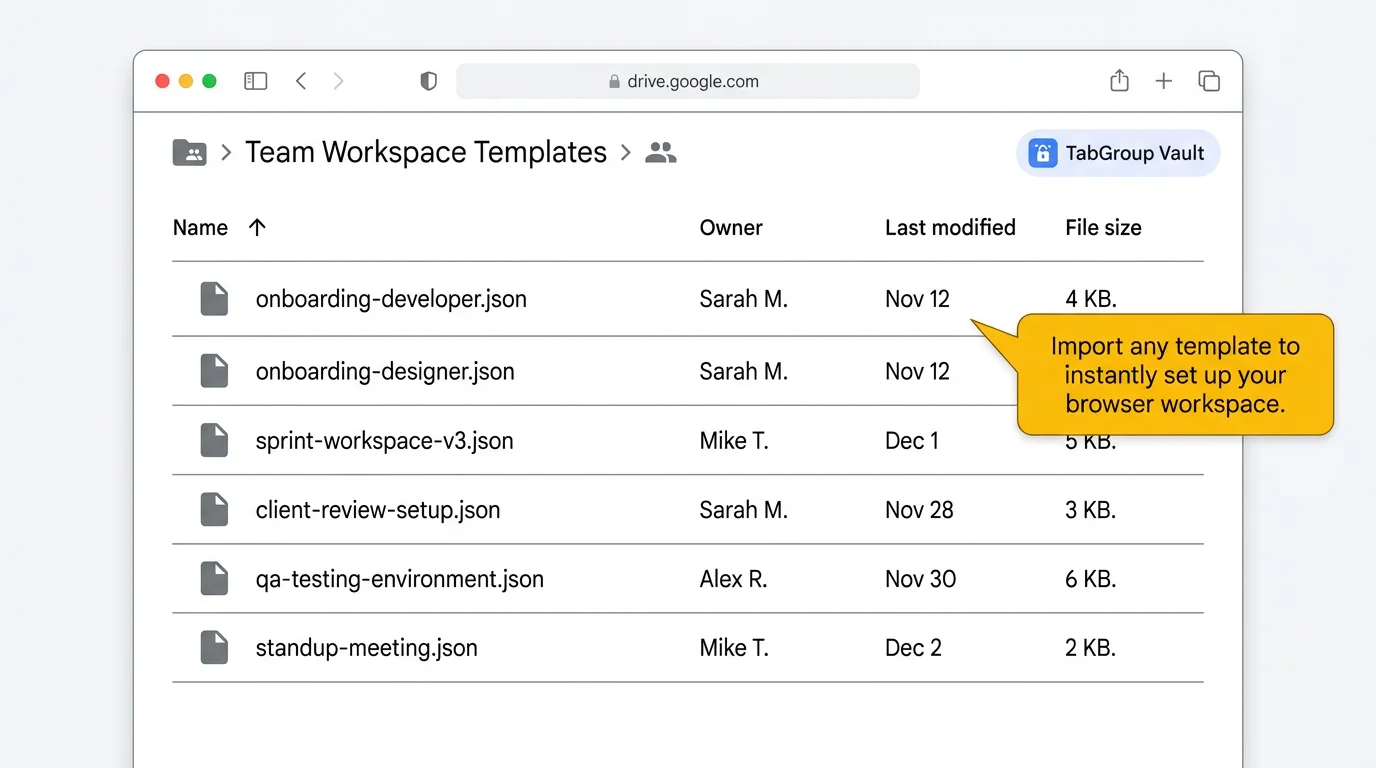Viewport: 1376px width, 768px height.
Task: Click the File size column header
Action: coord(1103,227)
